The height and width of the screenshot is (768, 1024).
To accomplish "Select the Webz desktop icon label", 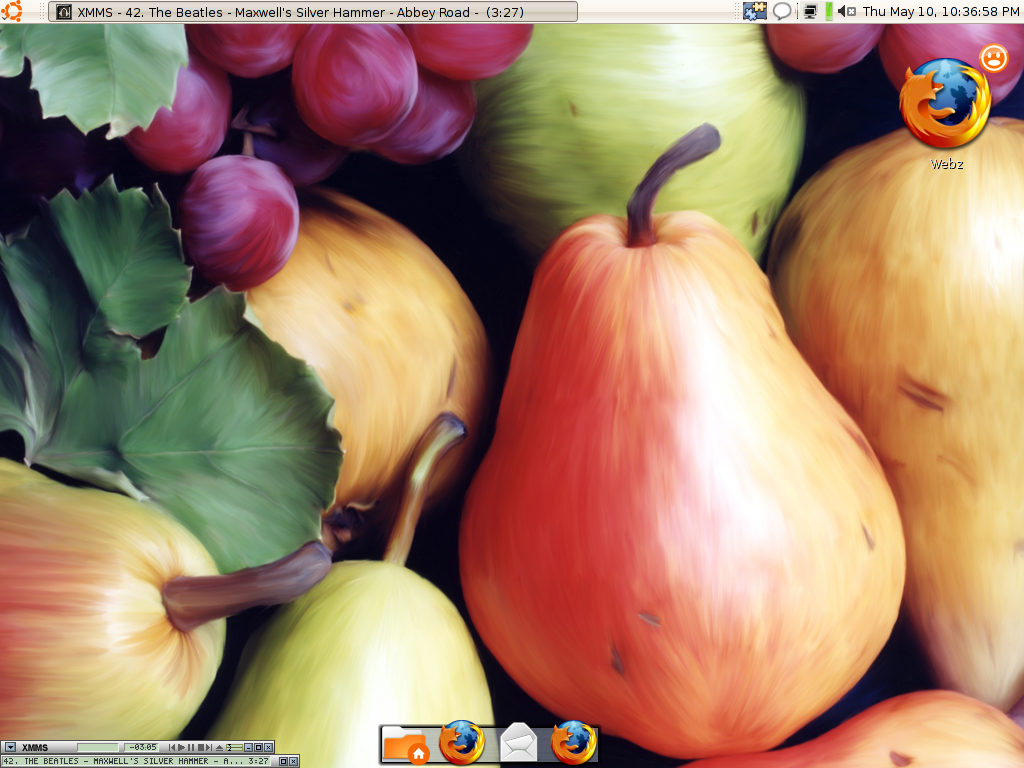I will pyautogui.click(x=946, y=164).
